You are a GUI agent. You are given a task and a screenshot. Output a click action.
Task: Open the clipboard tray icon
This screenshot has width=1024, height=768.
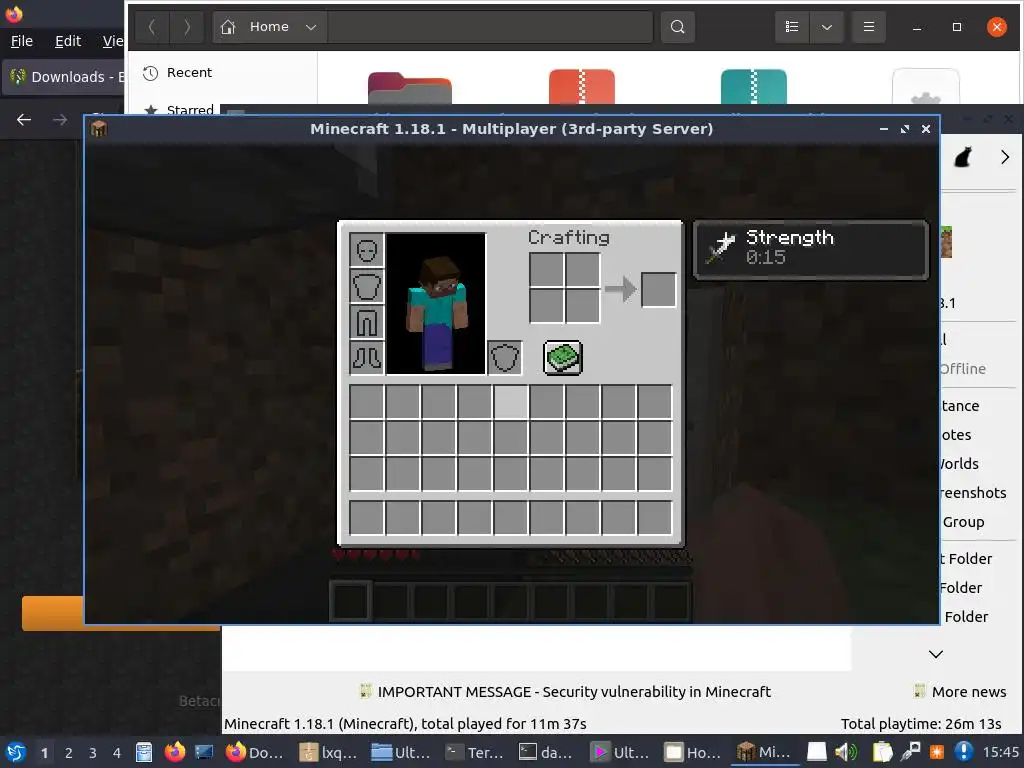[x=882, y=752]
